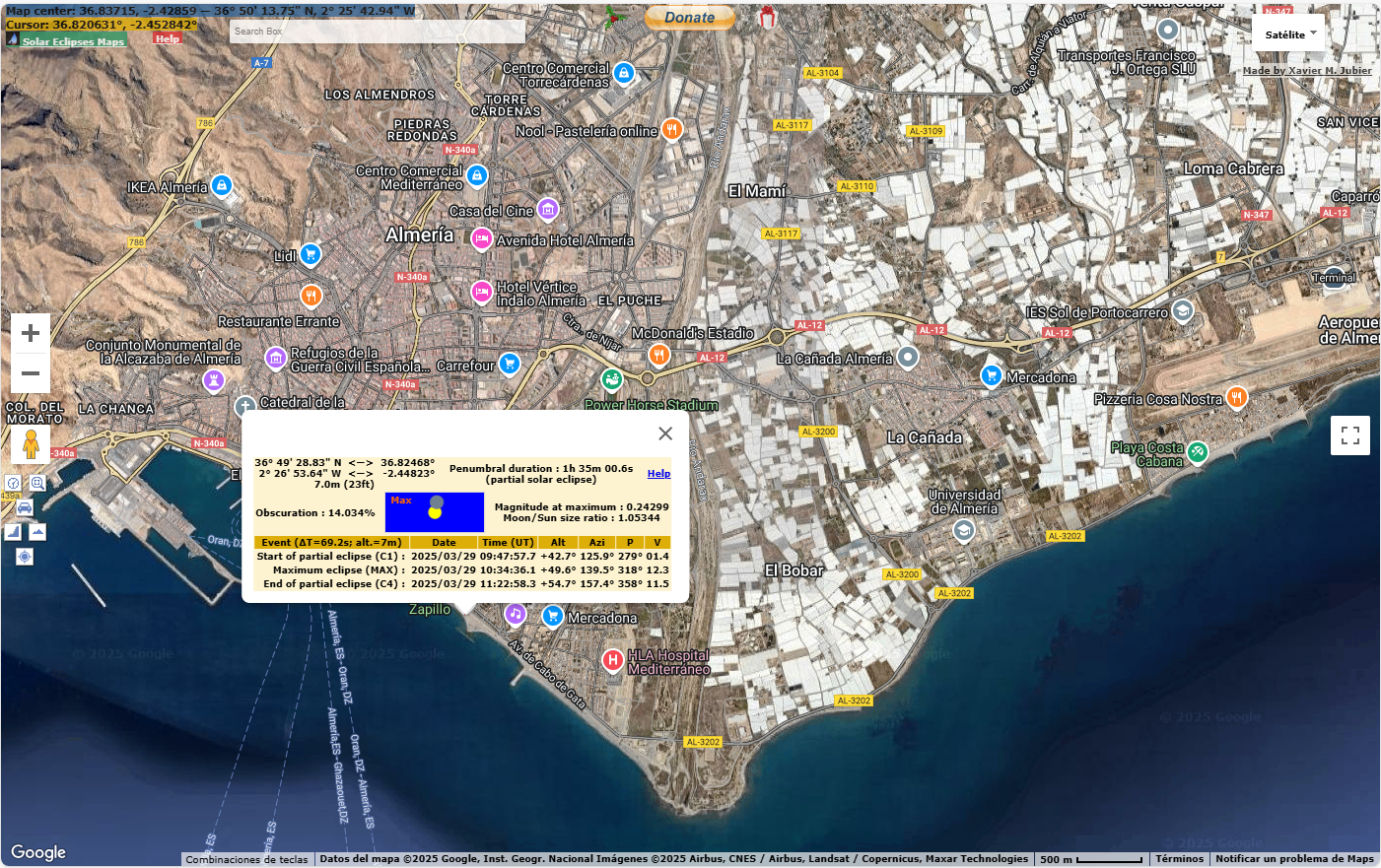Viewport: 1381px width, 868px height.
Task: Click the Donate button
Action: [x=689, y=18]
